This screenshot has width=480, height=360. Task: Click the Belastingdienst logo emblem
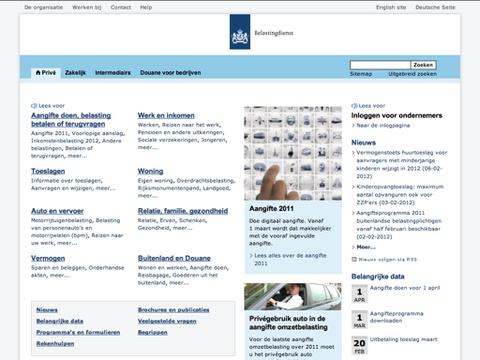tap(240, 32)
